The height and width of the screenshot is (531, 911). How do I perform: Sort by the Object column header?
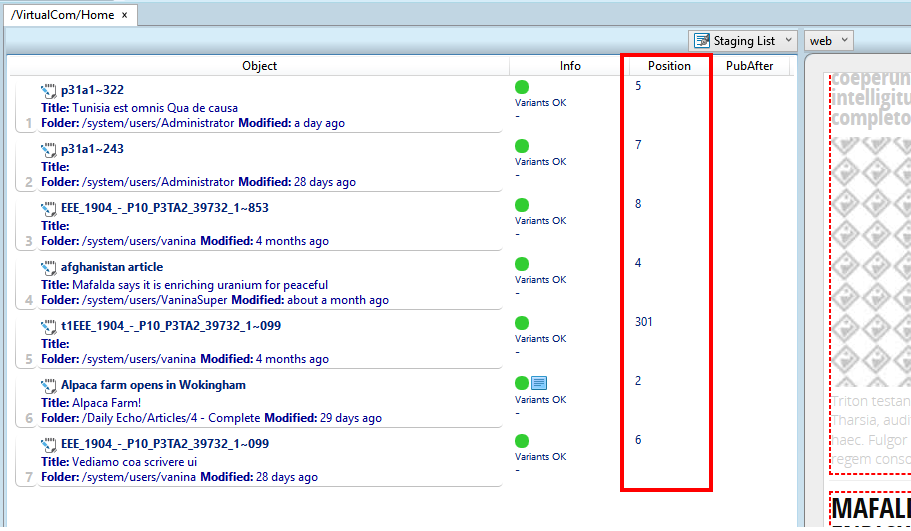coord(259,66)
